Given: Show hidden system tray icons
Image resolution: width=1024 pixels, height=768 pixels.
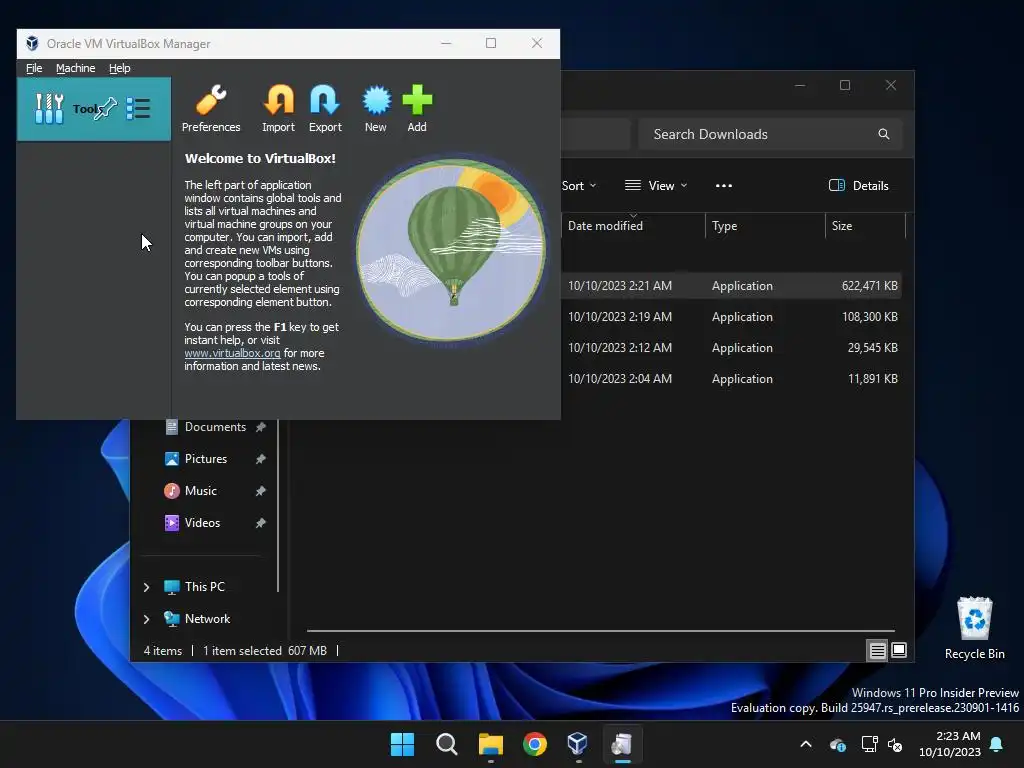Looking at the screenshot, I should coord(806,744).
